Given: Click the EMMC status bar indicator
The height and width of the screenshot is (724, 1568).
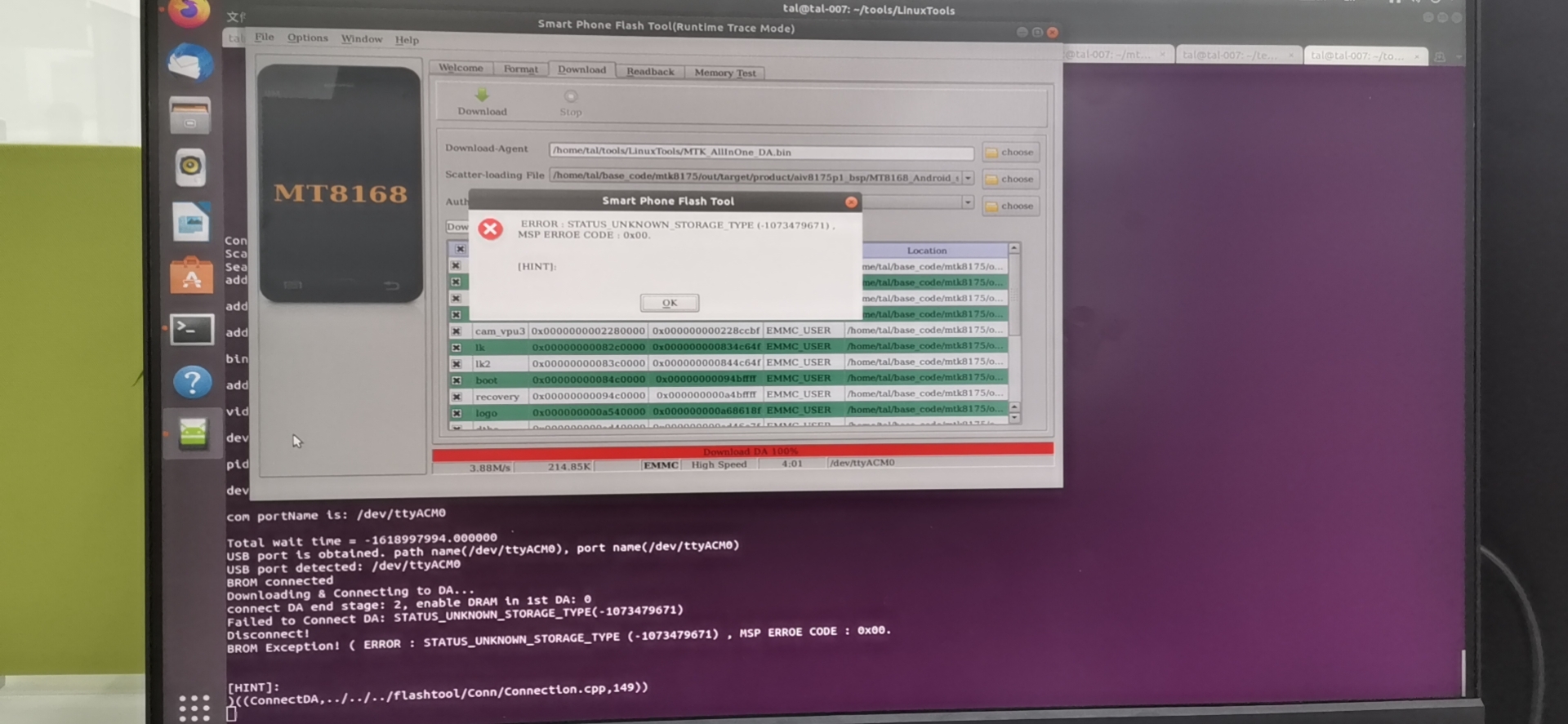Looking at the screenshot, I should (x=661, y=465).
